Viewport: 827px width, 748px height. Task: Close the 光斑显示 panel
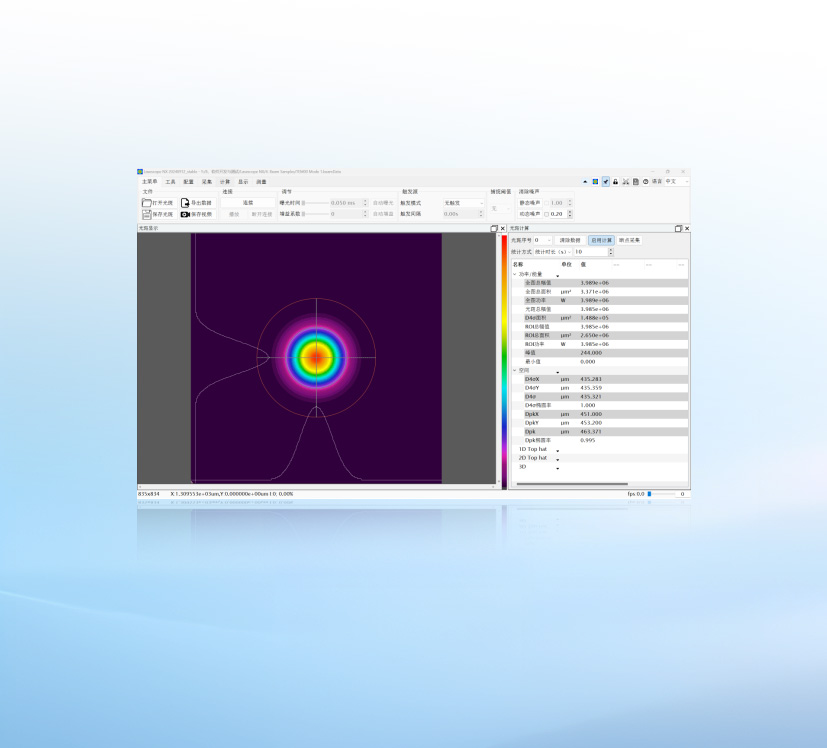point(503,228)
